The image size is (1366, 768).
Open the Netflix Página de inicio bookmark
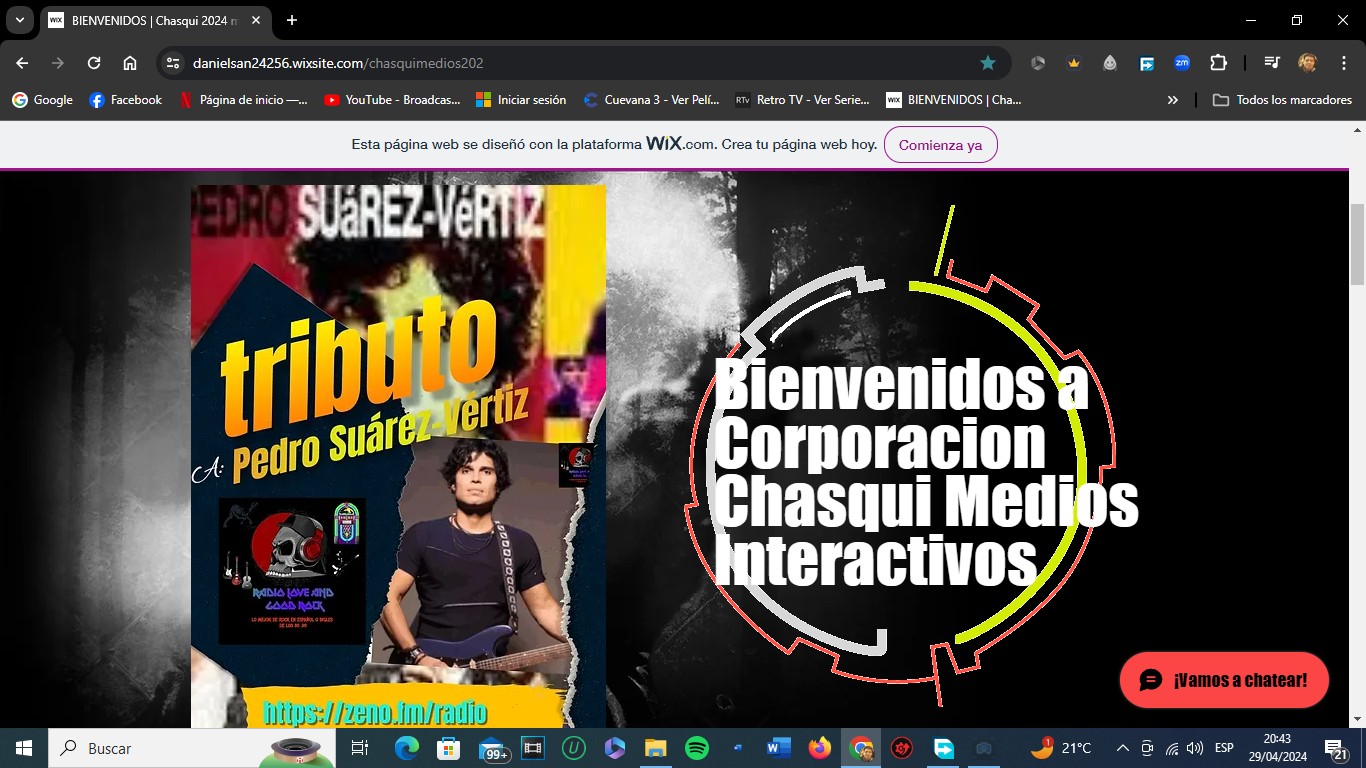click(244, 100)
